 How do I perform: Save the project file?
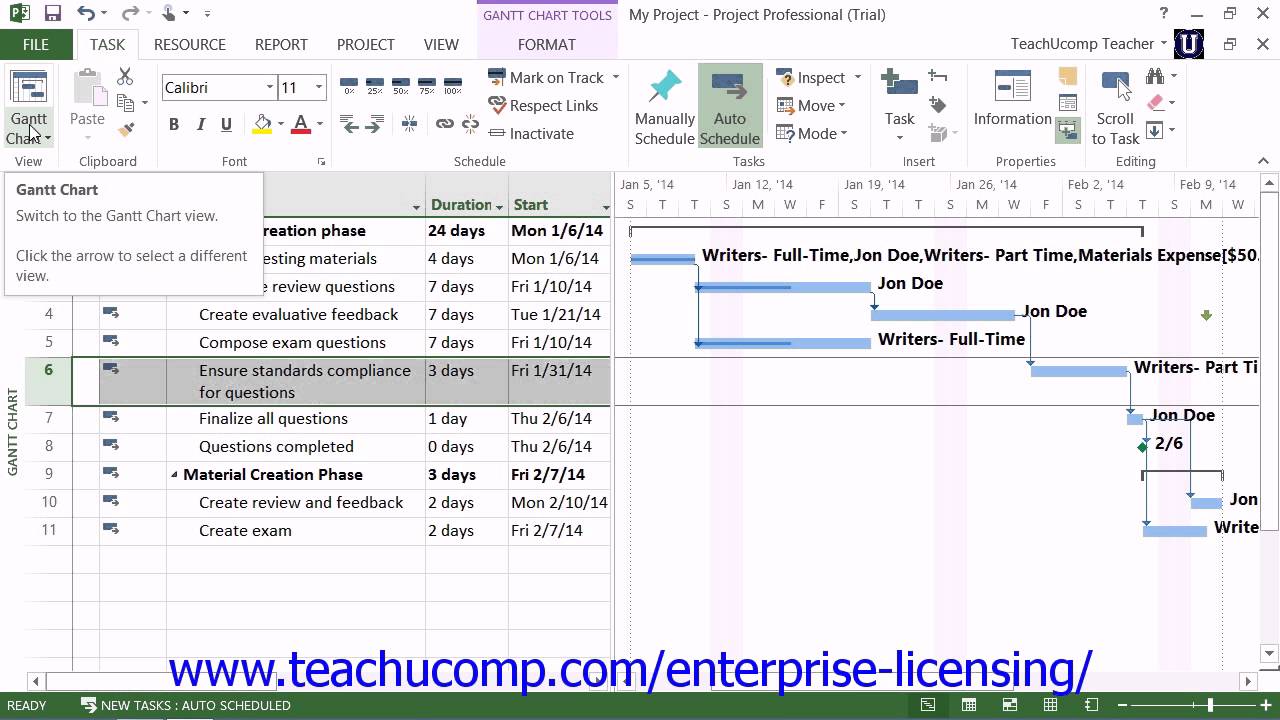52,14
